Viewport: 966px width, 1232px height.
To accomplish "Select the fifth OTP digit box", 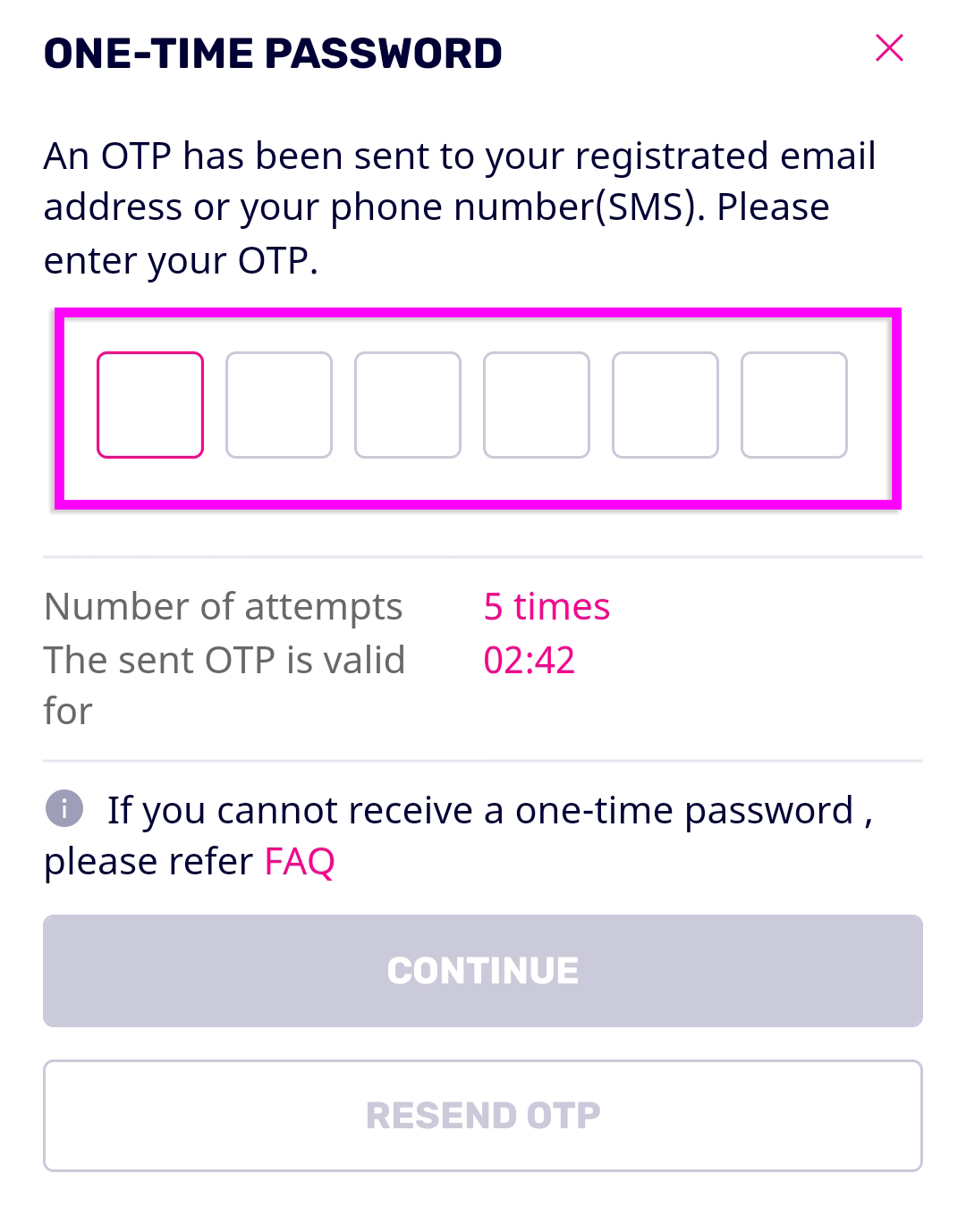I will pos(665,405).
